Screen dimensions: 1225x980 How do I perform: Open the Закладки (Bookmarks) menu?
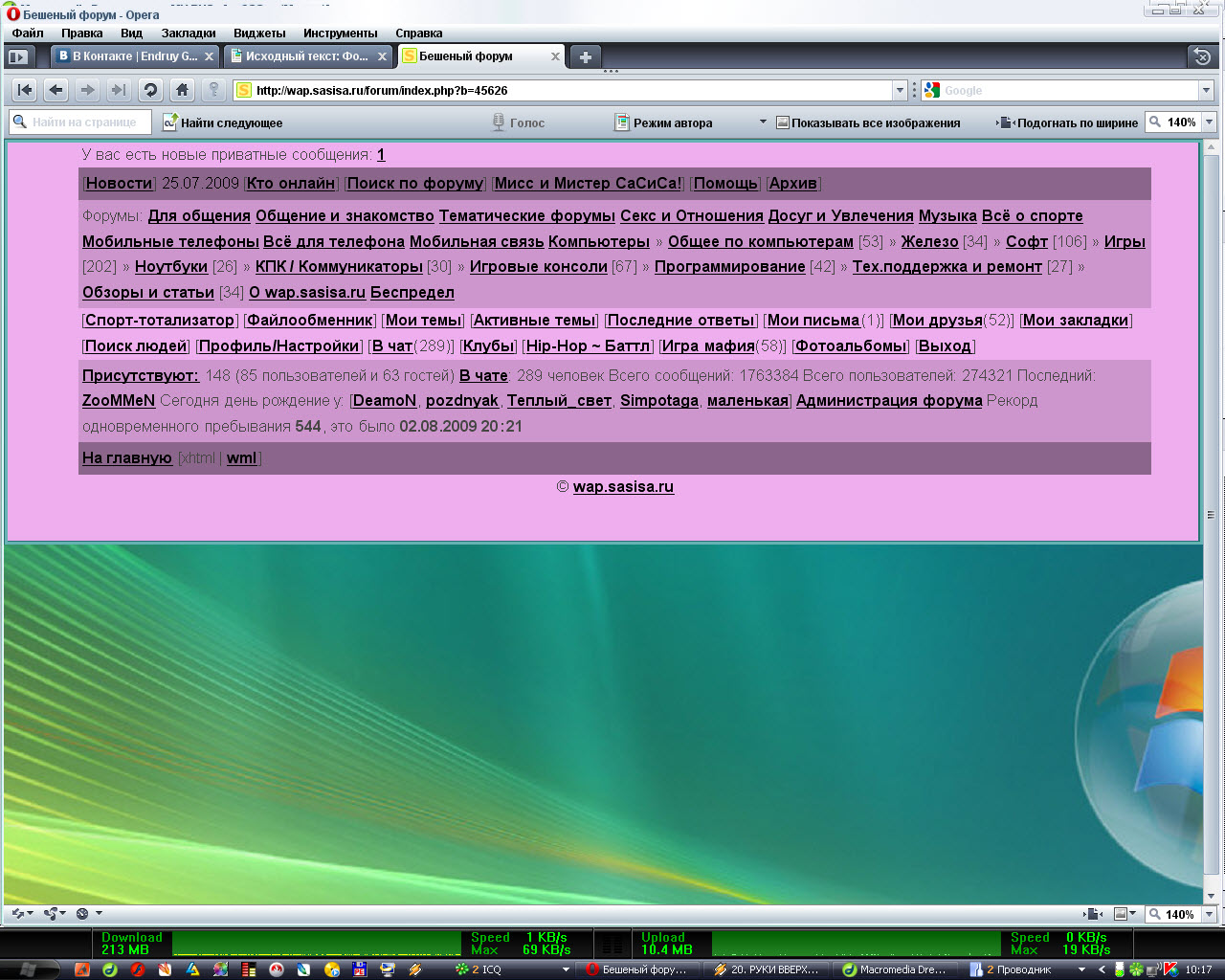(188, 33)
